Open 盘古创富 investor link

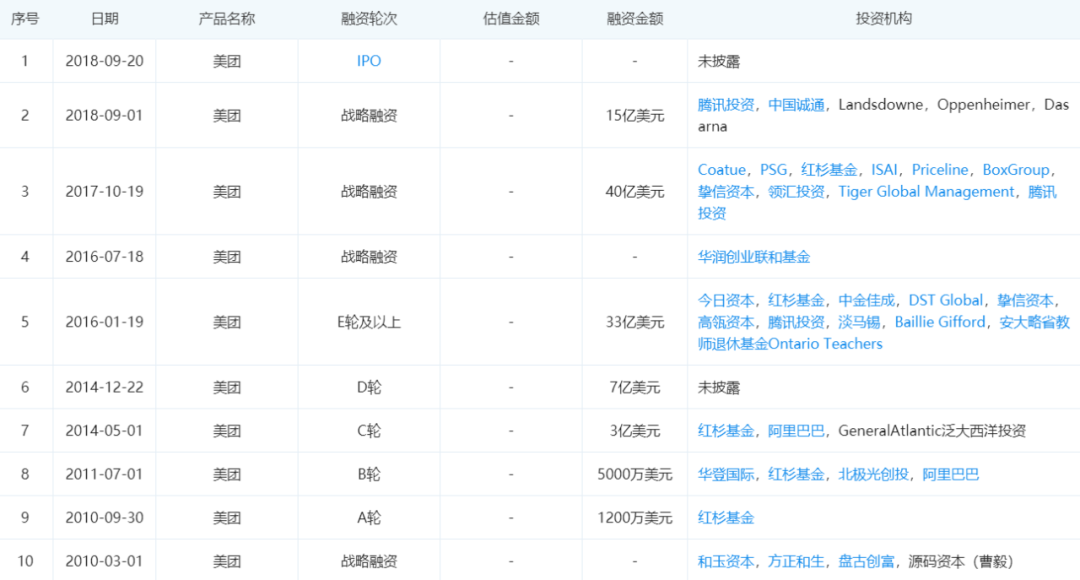point(866,561)
